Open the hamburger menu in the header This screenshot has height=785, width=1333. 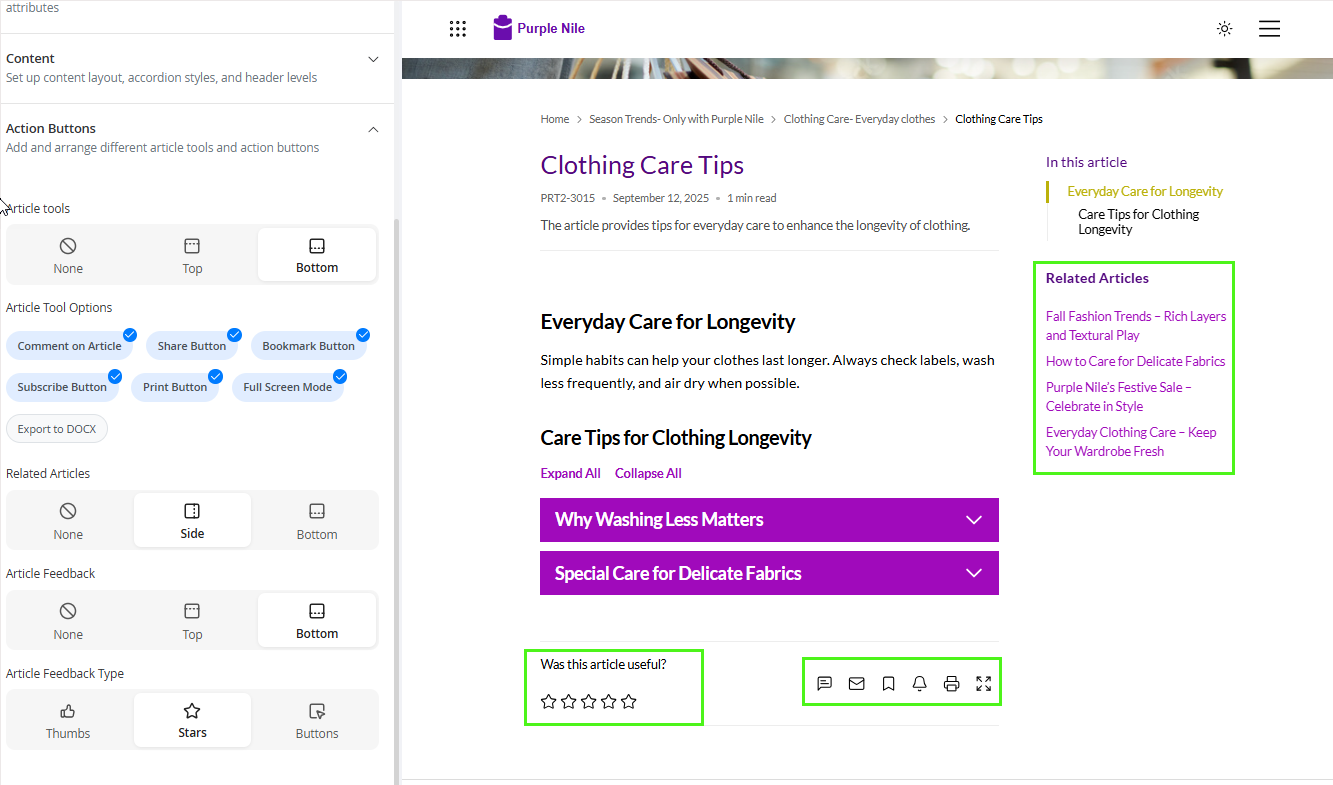click(1269, 29)
